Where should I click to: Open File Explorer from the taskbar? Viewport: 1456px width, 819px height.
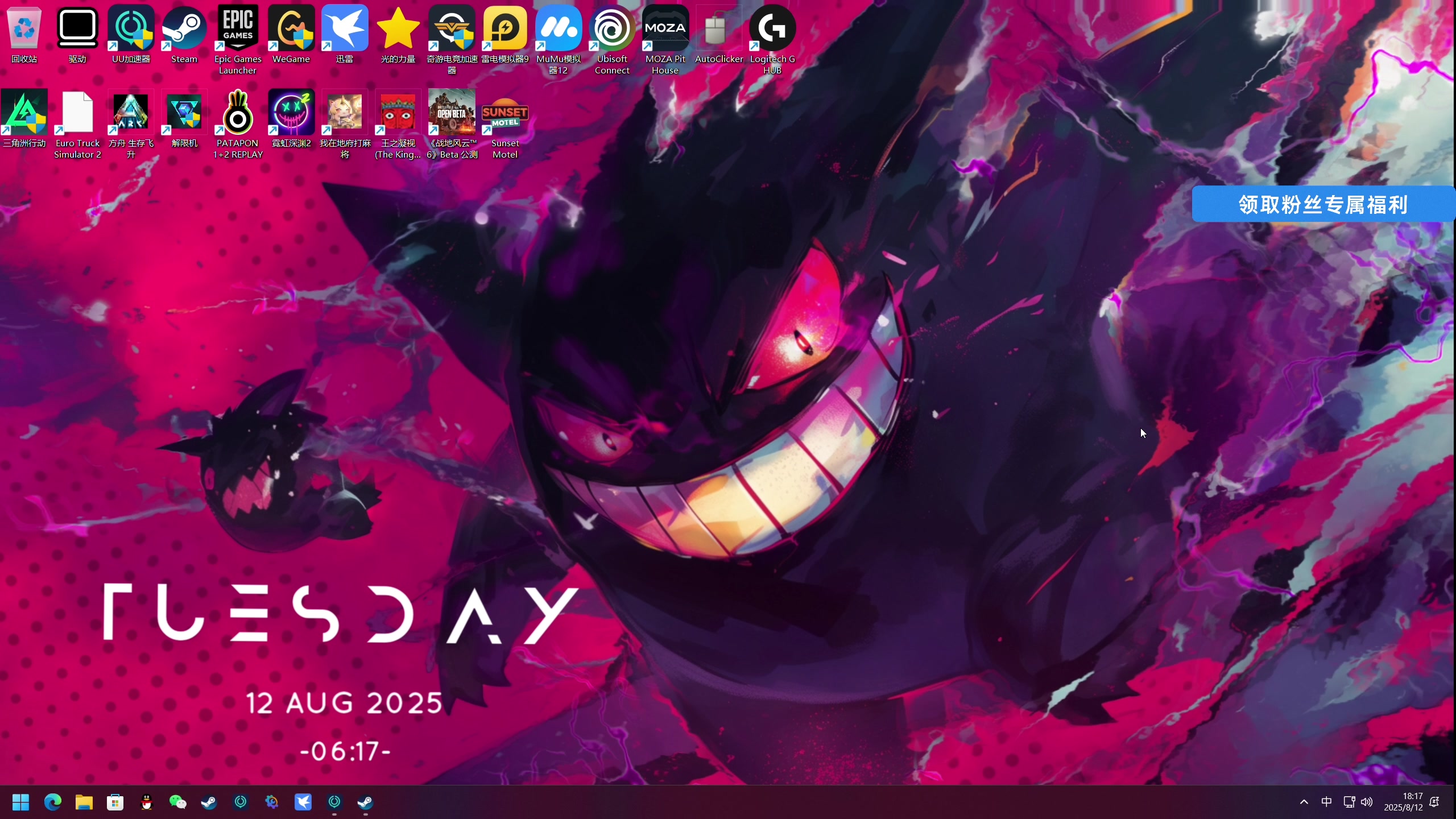84,802
